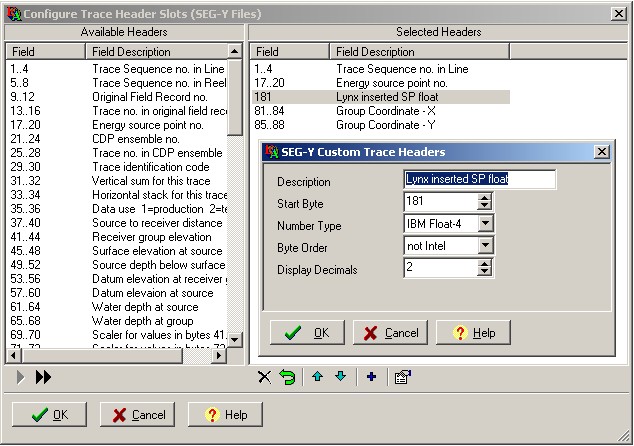
Task: Click Field Description column header in Available Headers
Action: click(156, 52)
